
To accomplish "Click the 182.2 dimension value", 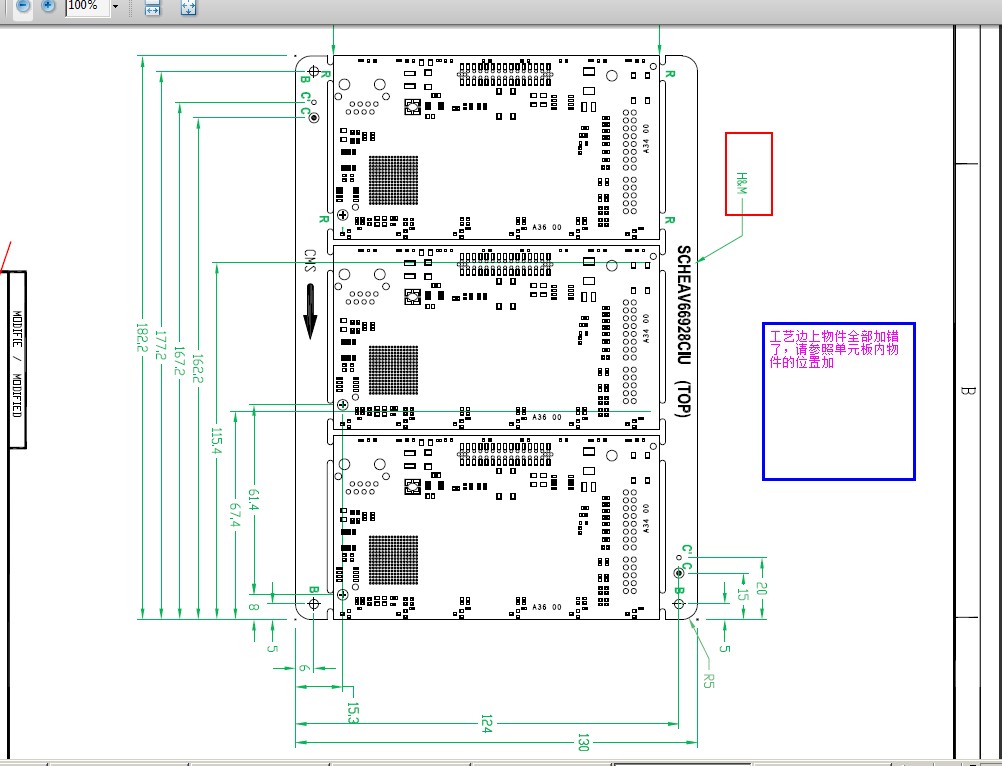I will pos(141,337).
